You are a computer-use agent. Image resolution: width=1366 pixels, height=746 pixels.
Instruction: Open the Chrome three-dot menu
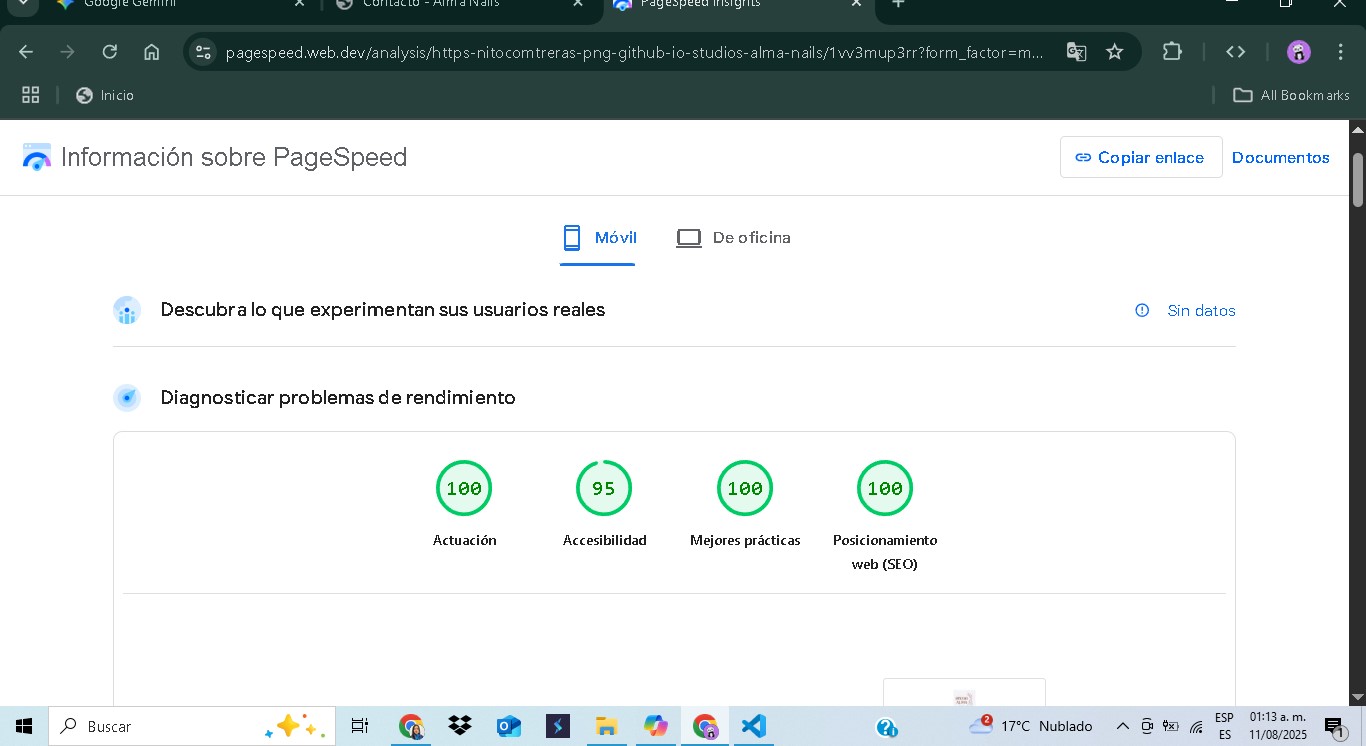coord(1340,52)
